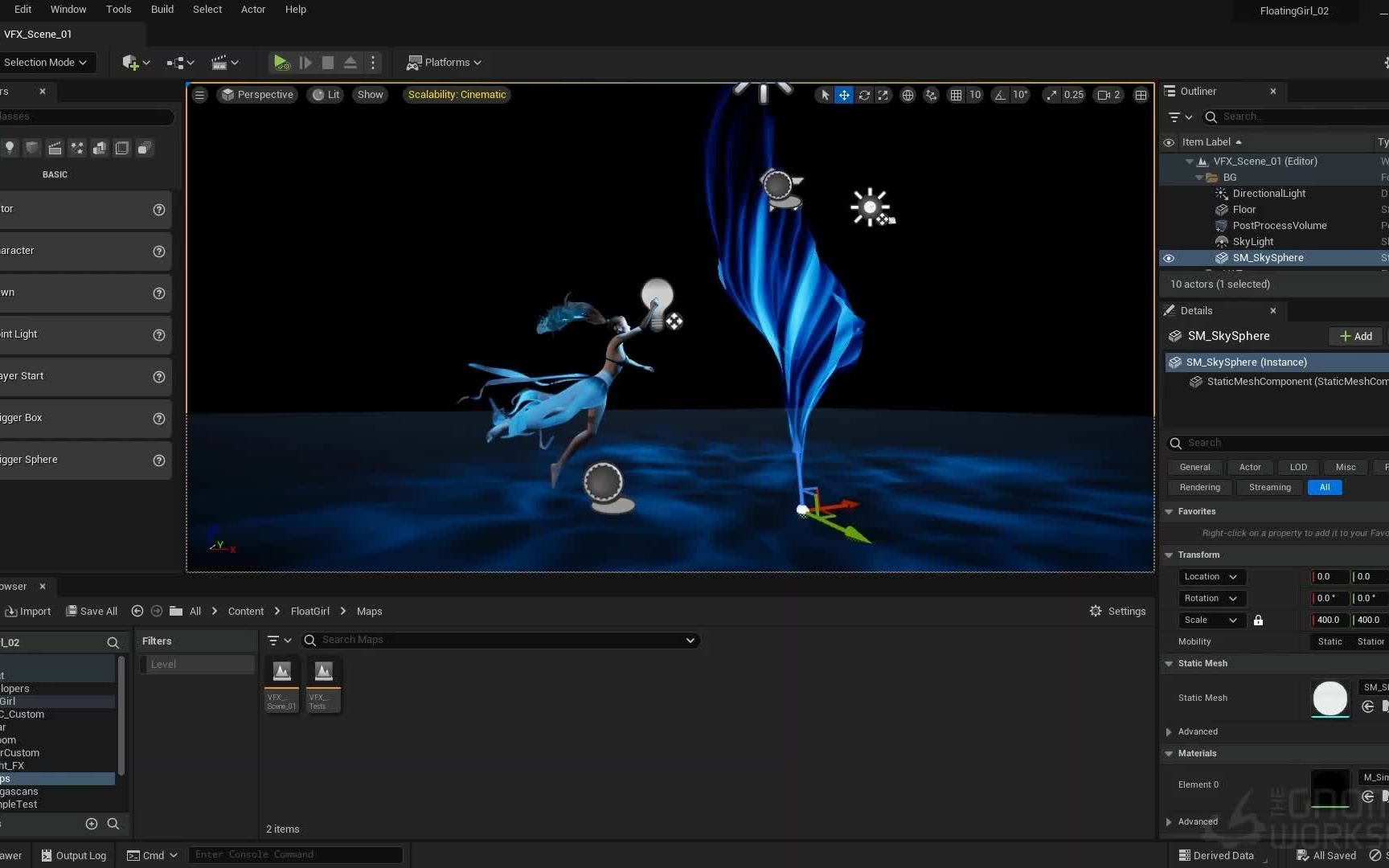This screenshot has width=1389, height=868.
Task: Select the Rotate tool in viewport toolbar
Action: click(x=864, y=95)
